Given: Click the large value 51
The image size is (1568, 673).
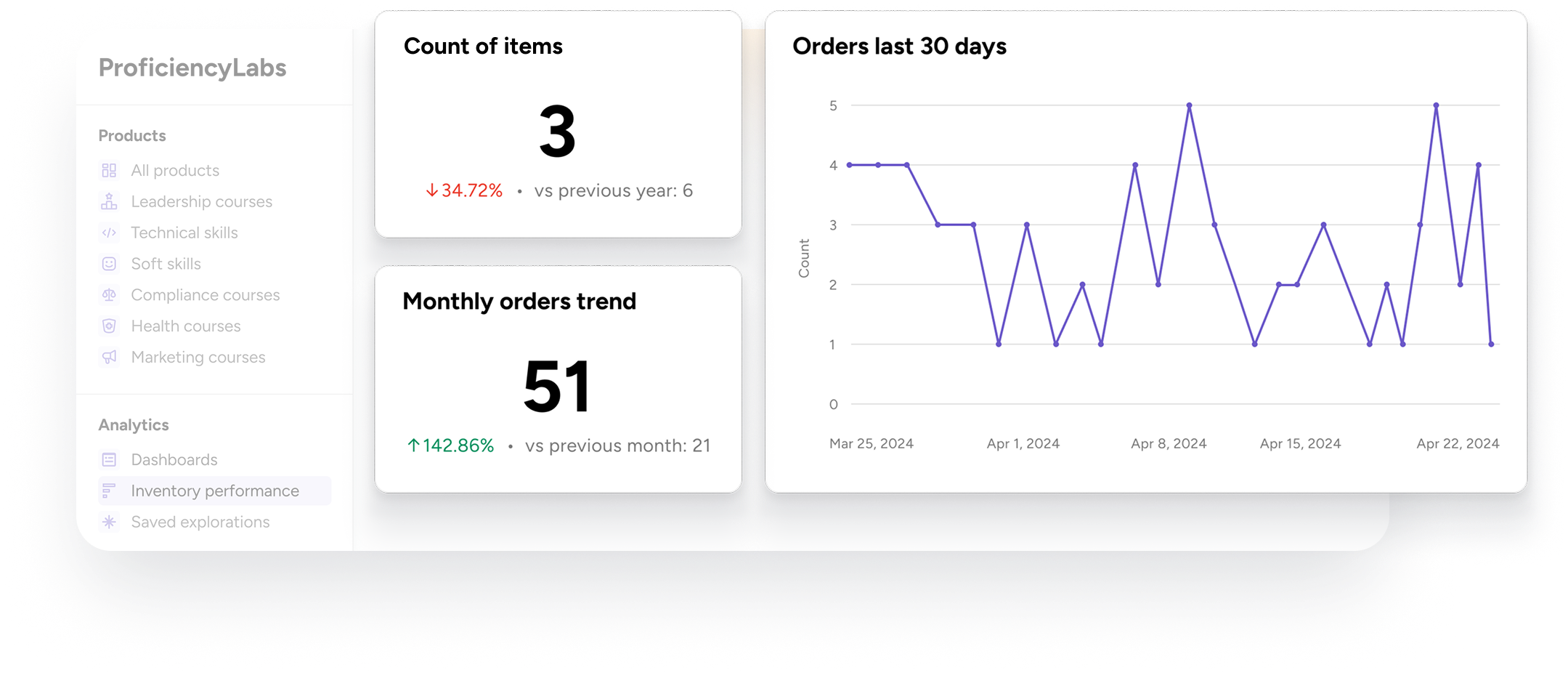Looking at the screenshot, I should 557,387.
